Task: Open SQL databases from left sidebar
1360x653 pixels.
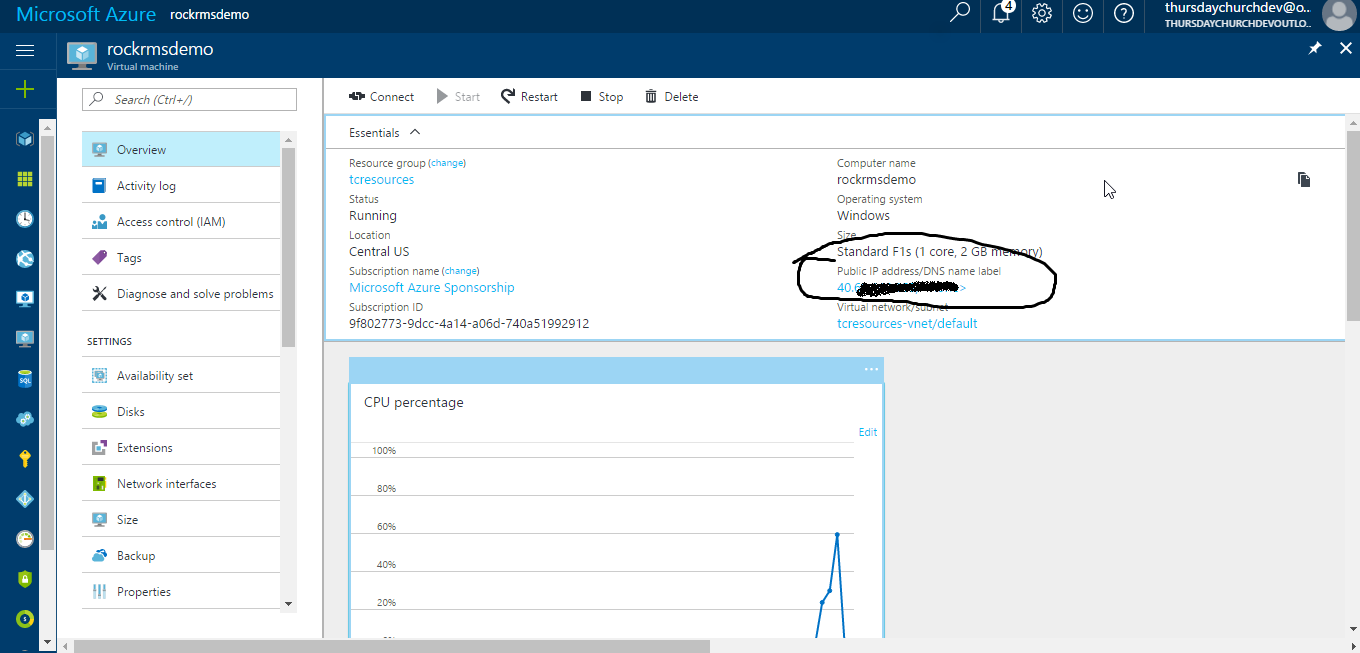Action: pos(25,379)
